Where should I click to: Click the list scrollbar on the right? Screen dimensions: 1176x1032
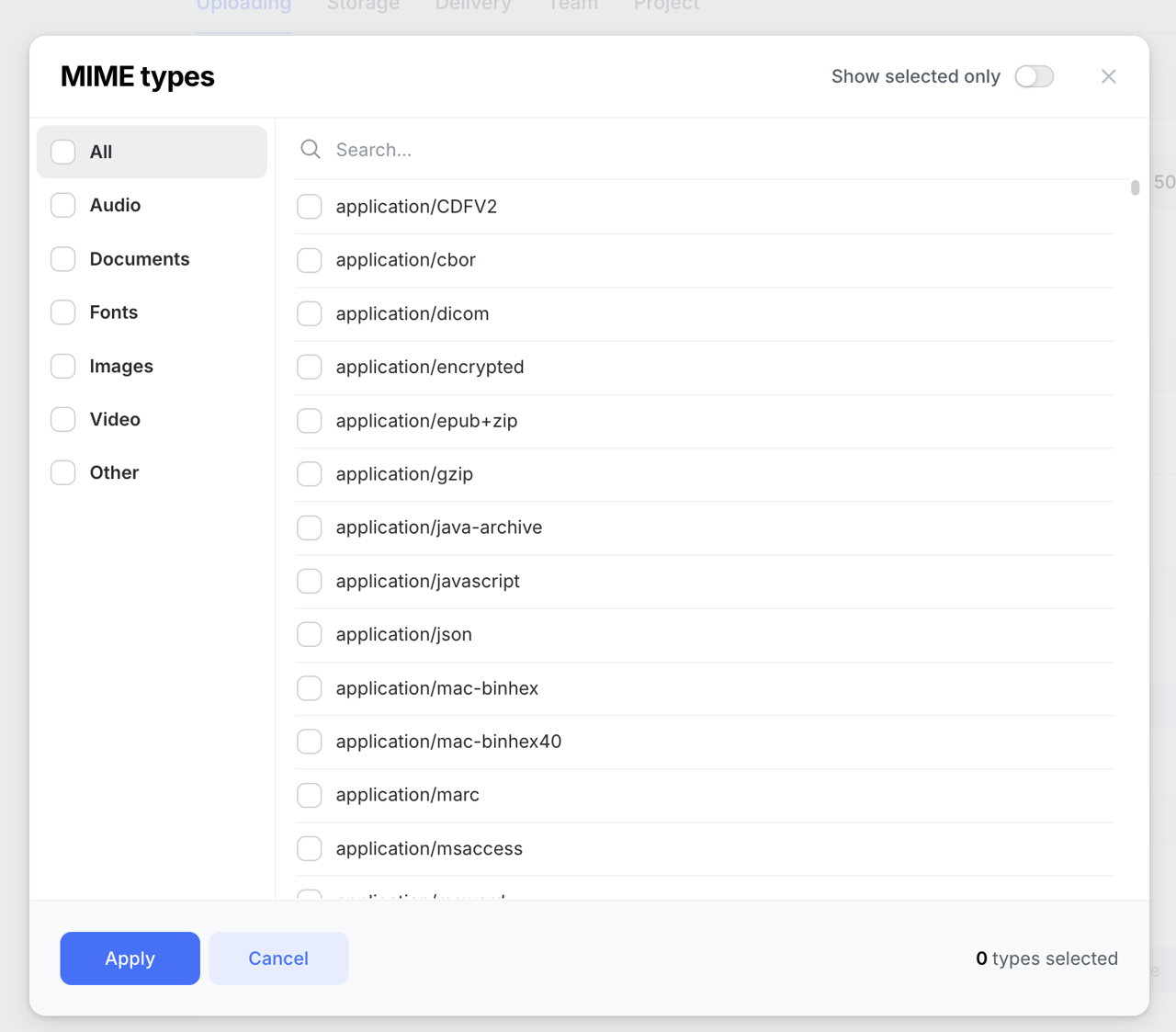(x=1134, y=188)
